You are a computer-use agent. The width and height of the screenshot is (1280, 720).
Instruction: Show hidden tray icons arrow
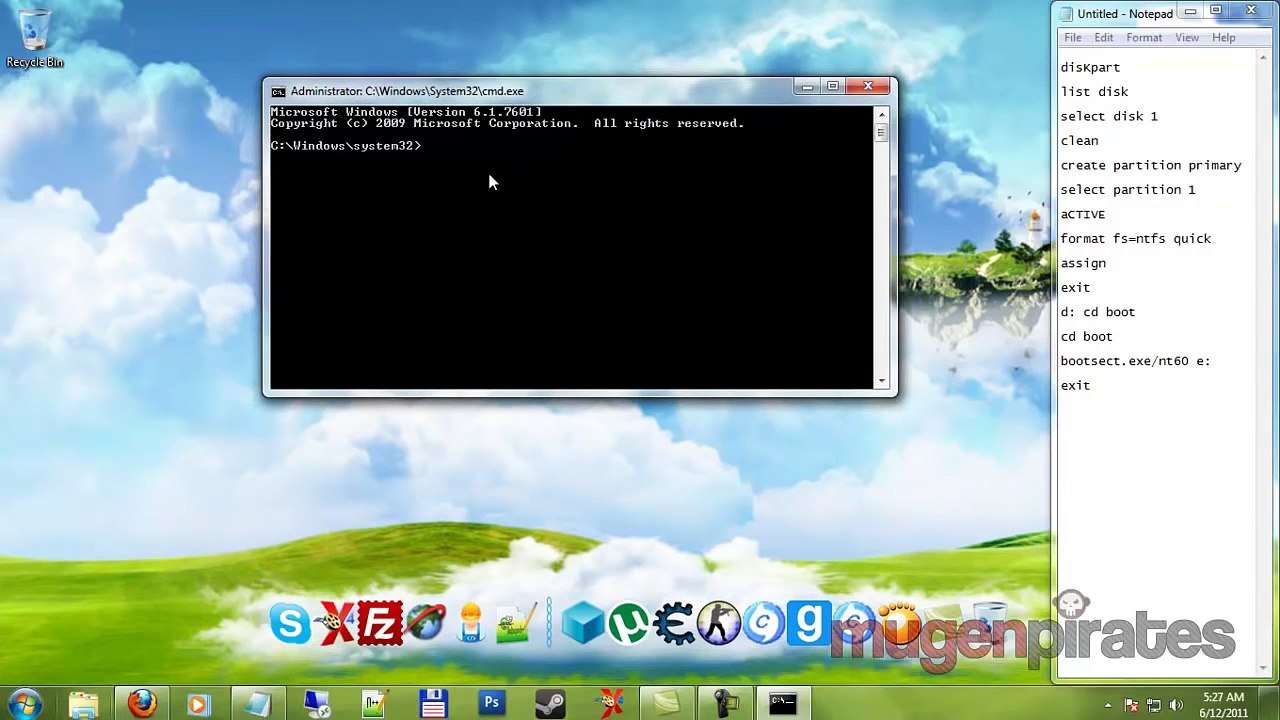coord(1108,705)
